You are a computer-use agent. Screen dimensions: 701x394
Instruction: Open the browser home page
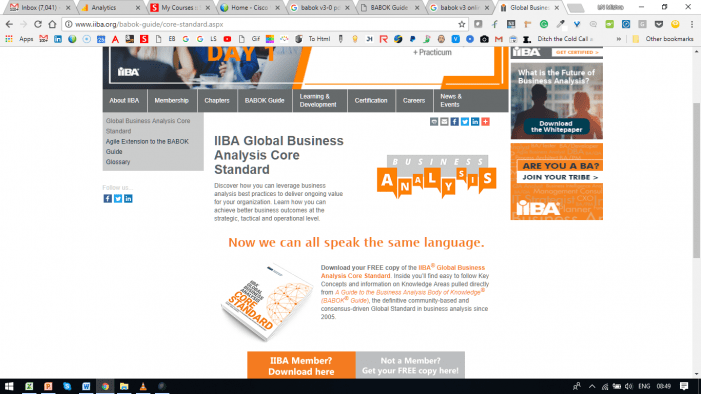[52, 24]
